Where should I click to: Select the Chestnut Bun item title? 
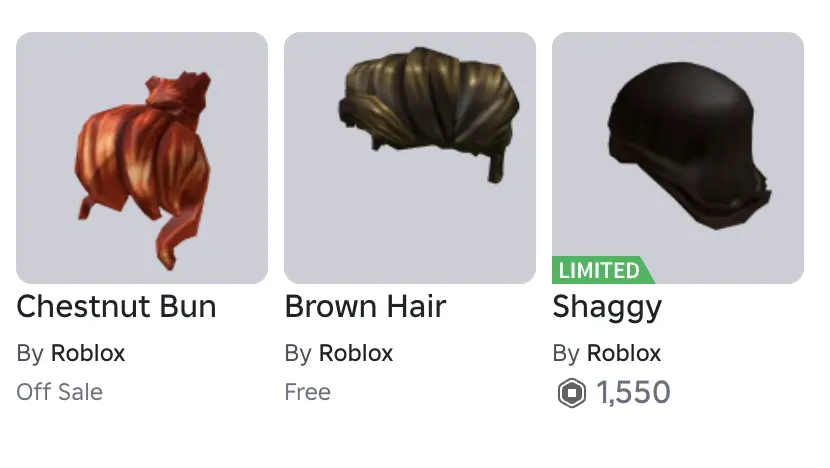tap(116, 307)
